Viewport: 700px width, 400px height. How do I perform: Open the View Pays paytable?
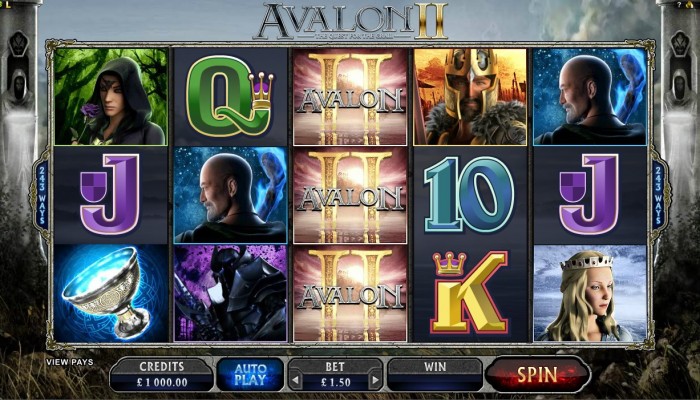coord(70,362)
